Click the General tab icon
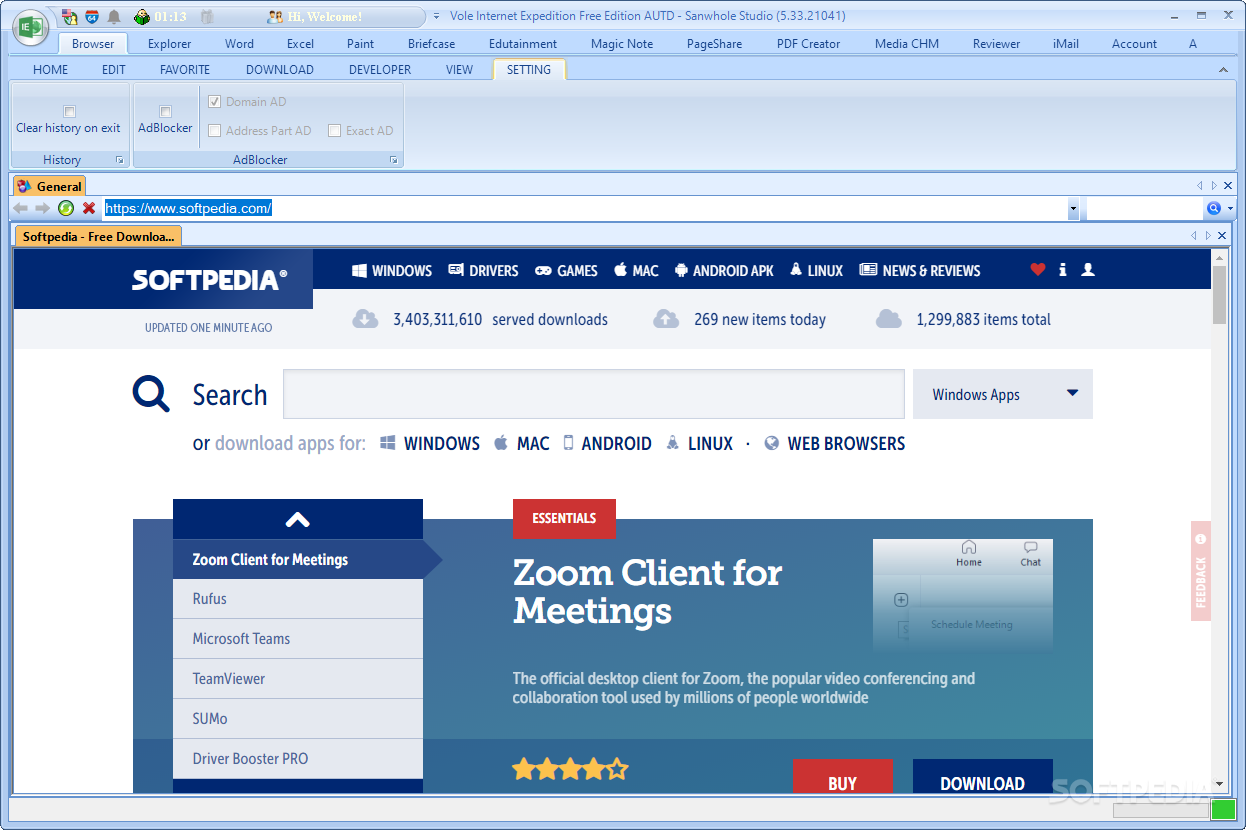 [23, 186]
